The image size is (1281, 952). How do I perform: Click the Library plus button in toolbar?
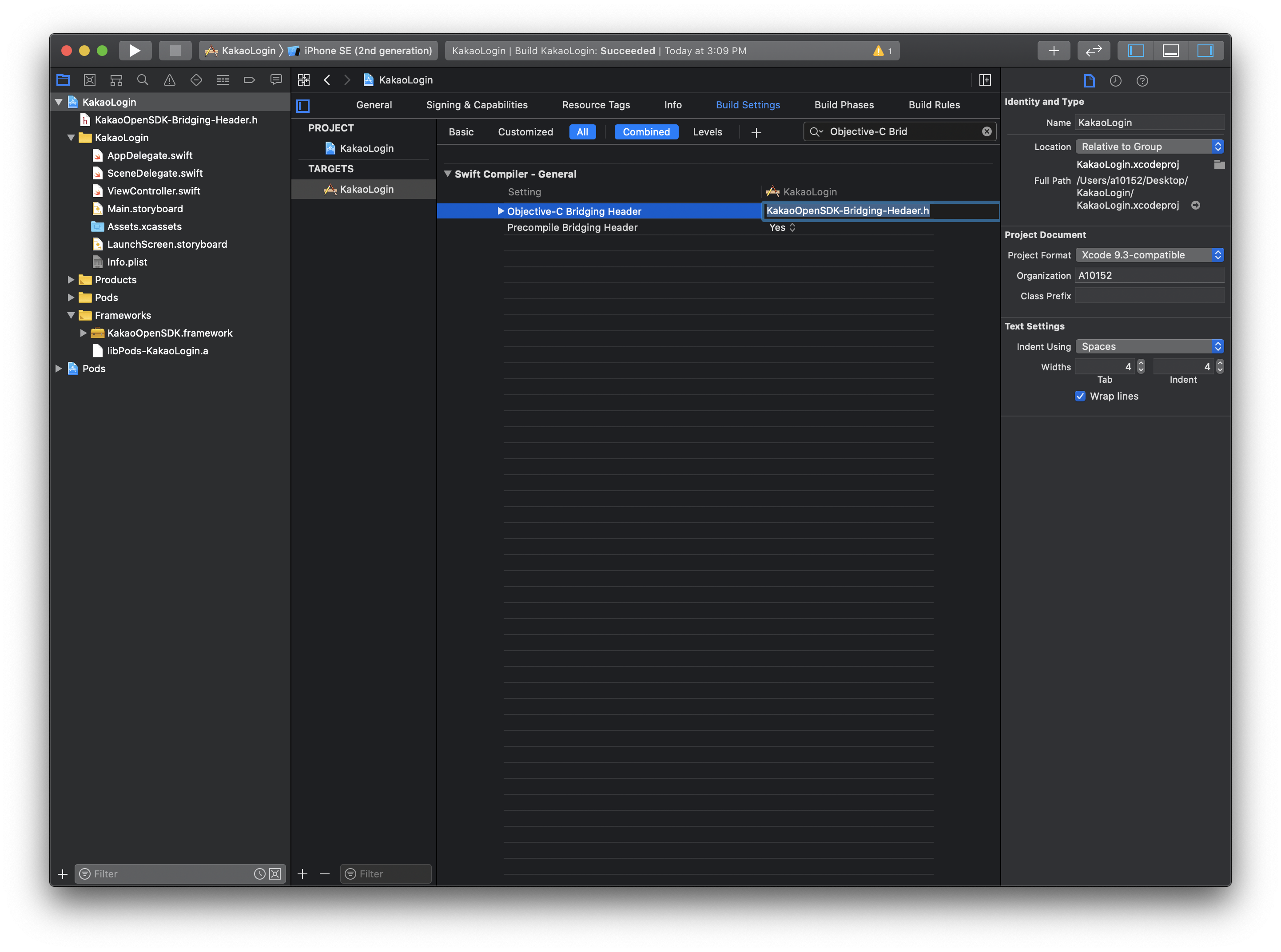(1053, 51)
